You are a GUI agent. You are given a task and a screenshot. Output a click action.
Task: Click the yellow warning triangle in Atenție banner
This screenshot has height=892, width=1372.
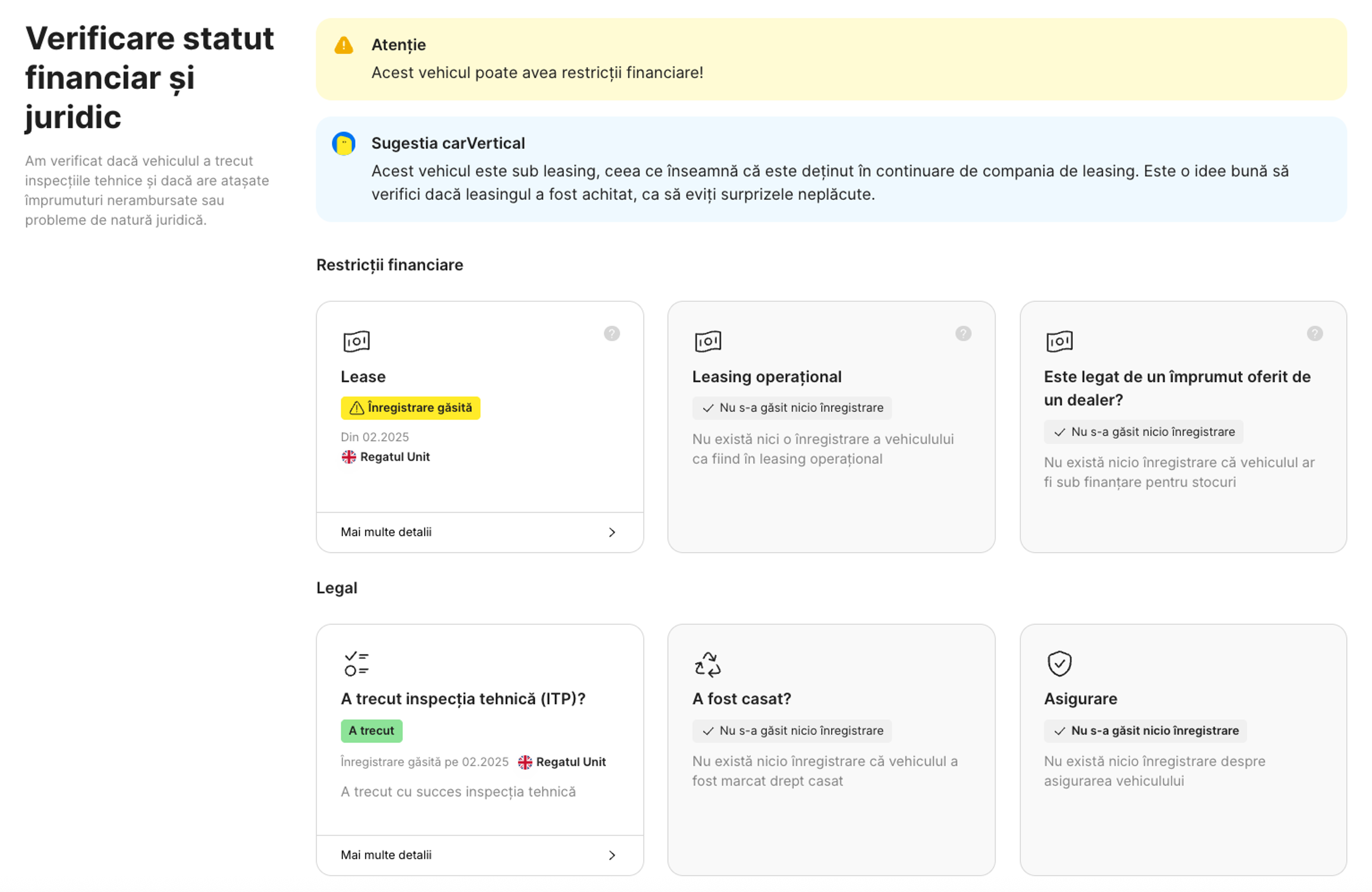click(344, 45)
